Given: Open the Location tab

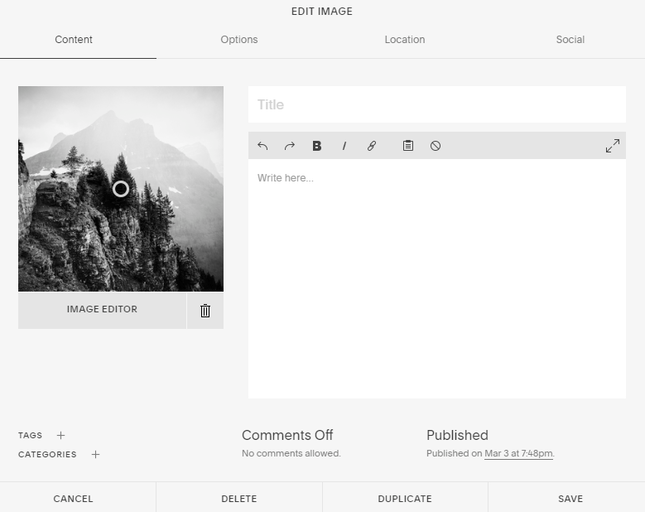Looking at the screenshot, I should pyautogui.click(x=404, y=40).
